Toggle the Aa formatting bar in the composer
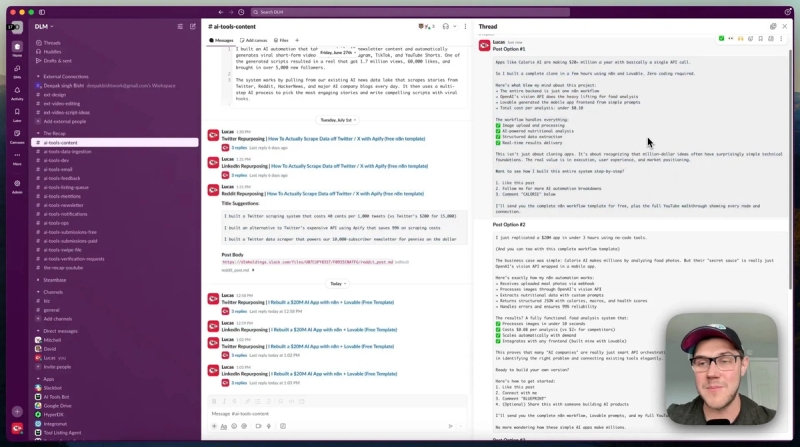Screen dimensions: 800x447 223,426
